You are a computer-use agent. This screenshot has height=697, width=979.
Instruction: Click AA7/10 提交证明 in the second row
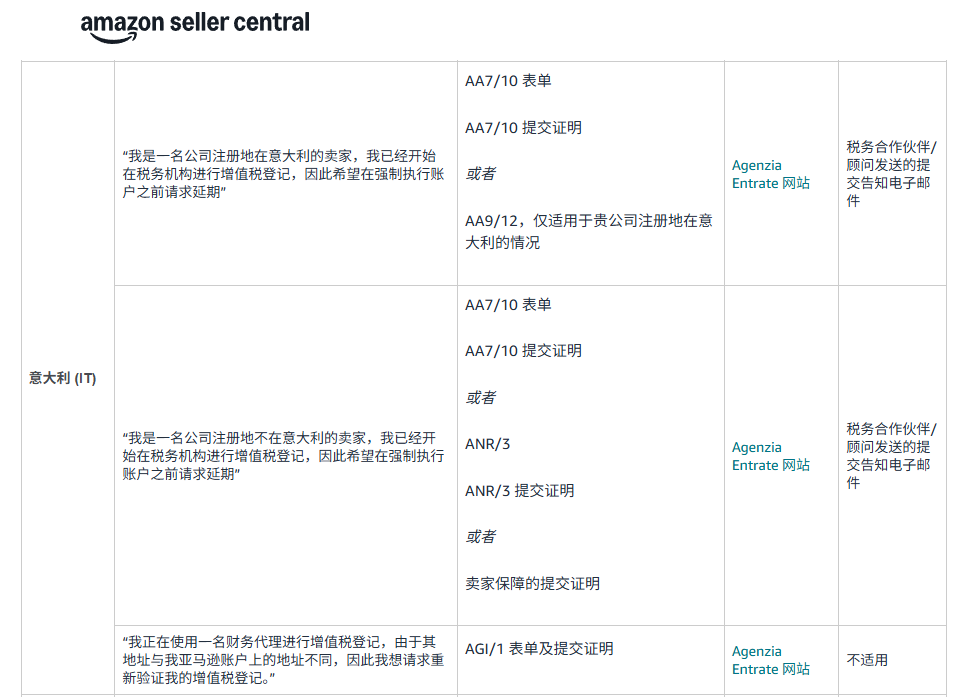coord(523,351)
